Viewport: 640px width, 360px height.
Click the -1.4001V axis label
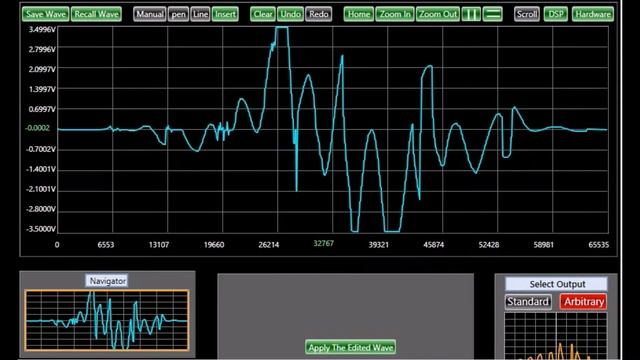point(40,169)
